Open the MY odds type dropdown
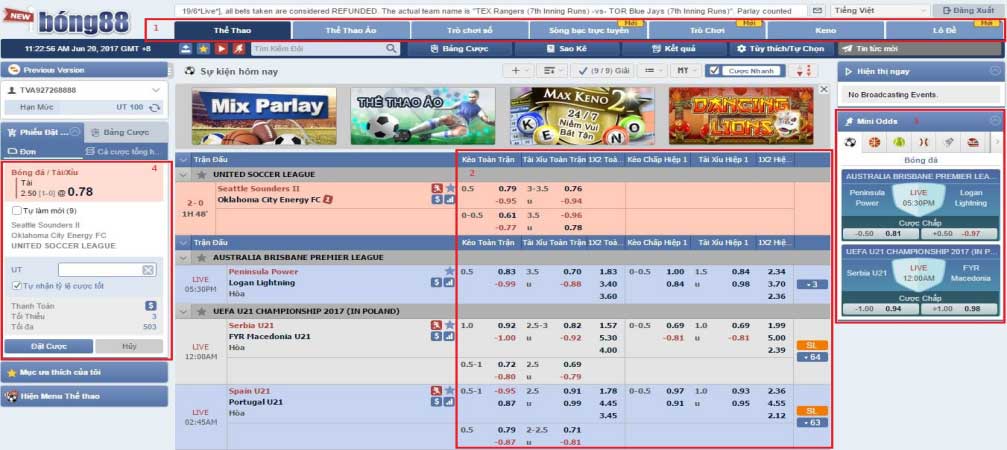 tap(685, 71)
